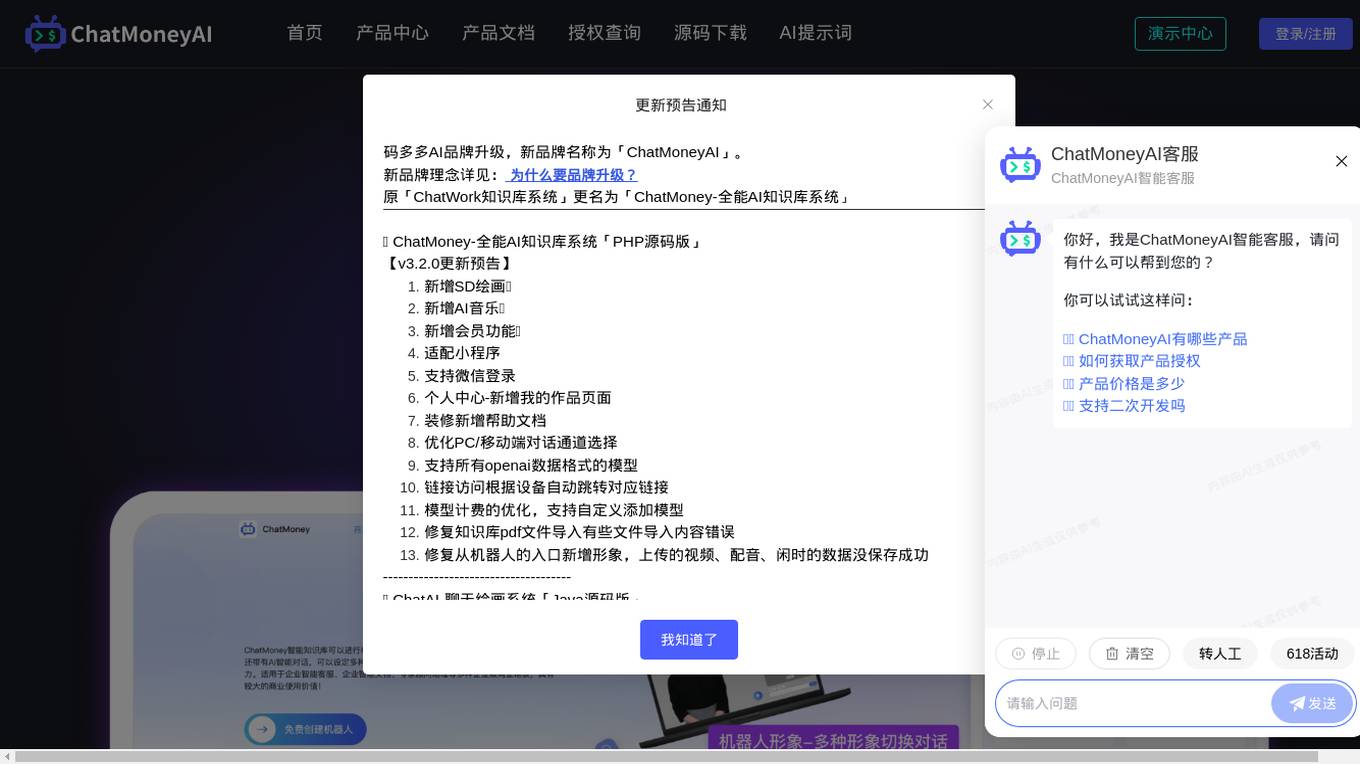Close the ChatMoneyAI customer service panel
The height and width of the screenshot is (764, 1360).
coord(1342,162)
